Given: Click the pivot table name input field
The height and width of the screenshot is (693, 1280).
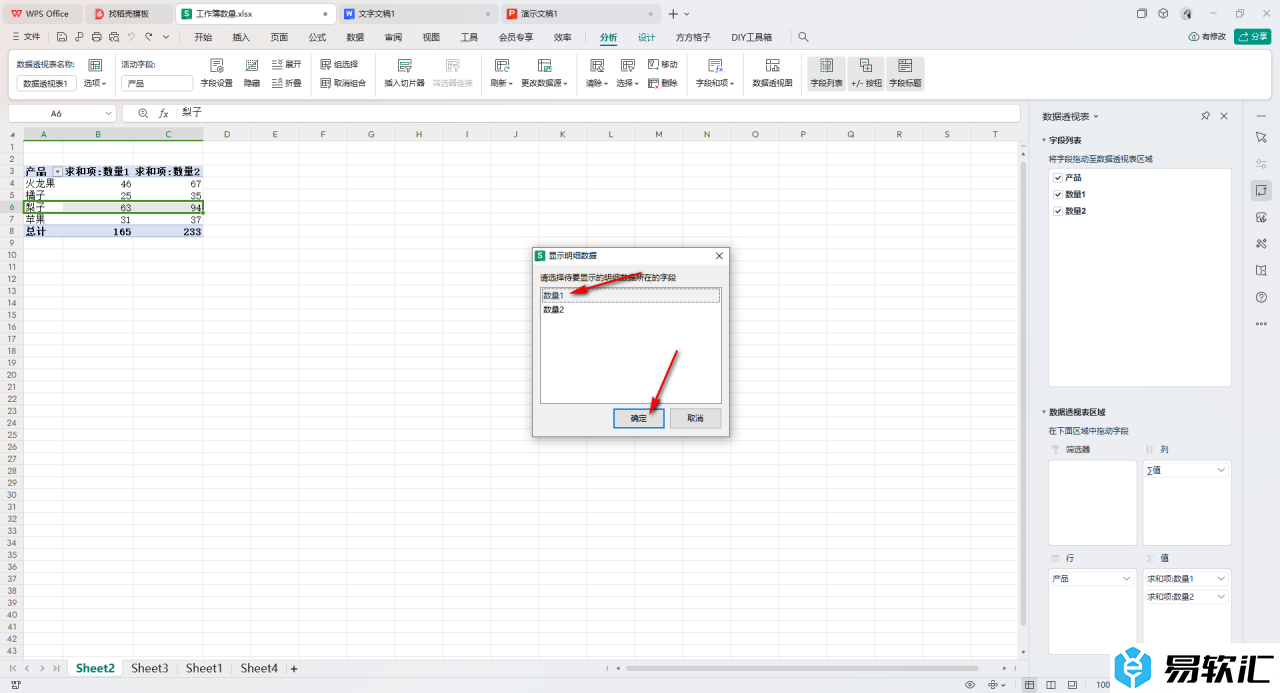Looking at the screenshot, I should (x=46, y=84).
